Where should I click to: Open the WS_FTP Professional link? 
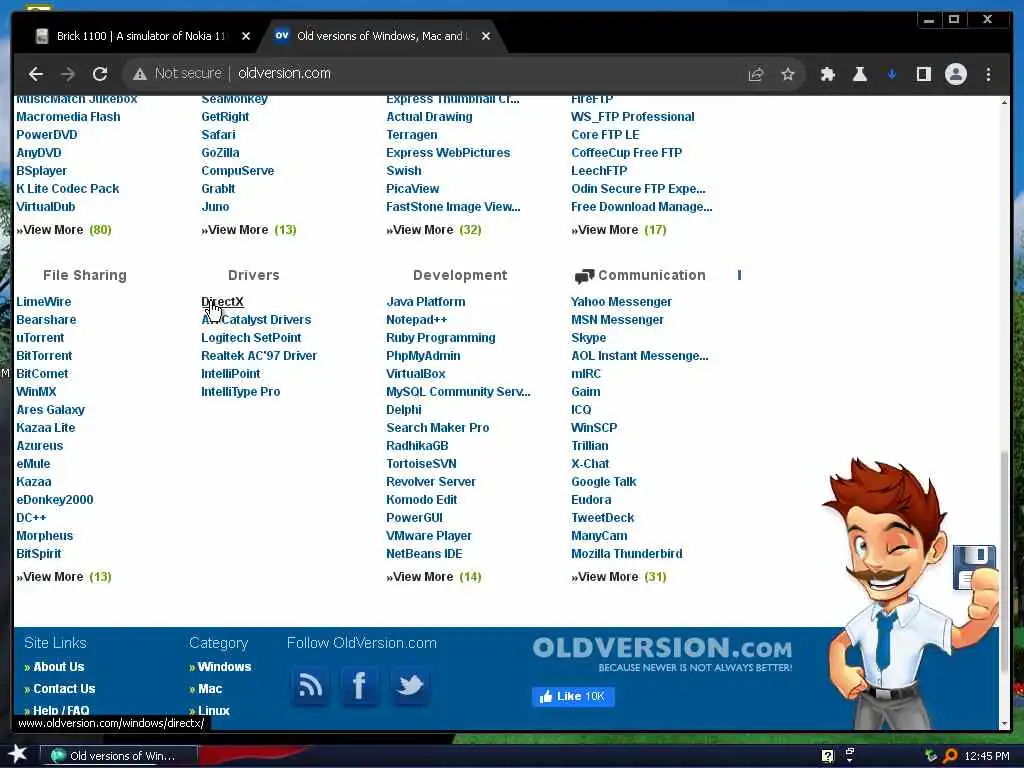(633, 117)
